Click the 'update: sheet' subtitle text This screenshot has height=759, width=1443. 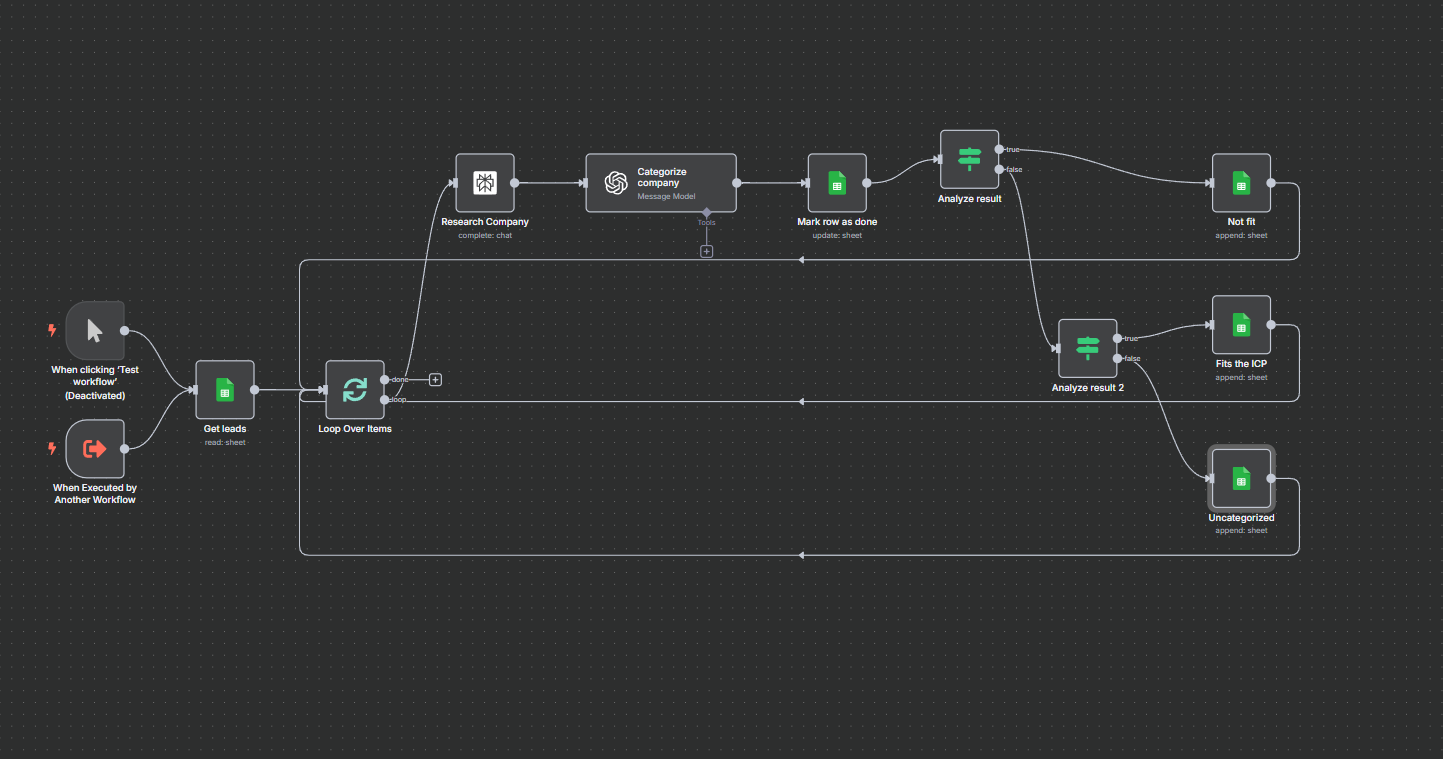pyautogui.click(x=837, y=236)
